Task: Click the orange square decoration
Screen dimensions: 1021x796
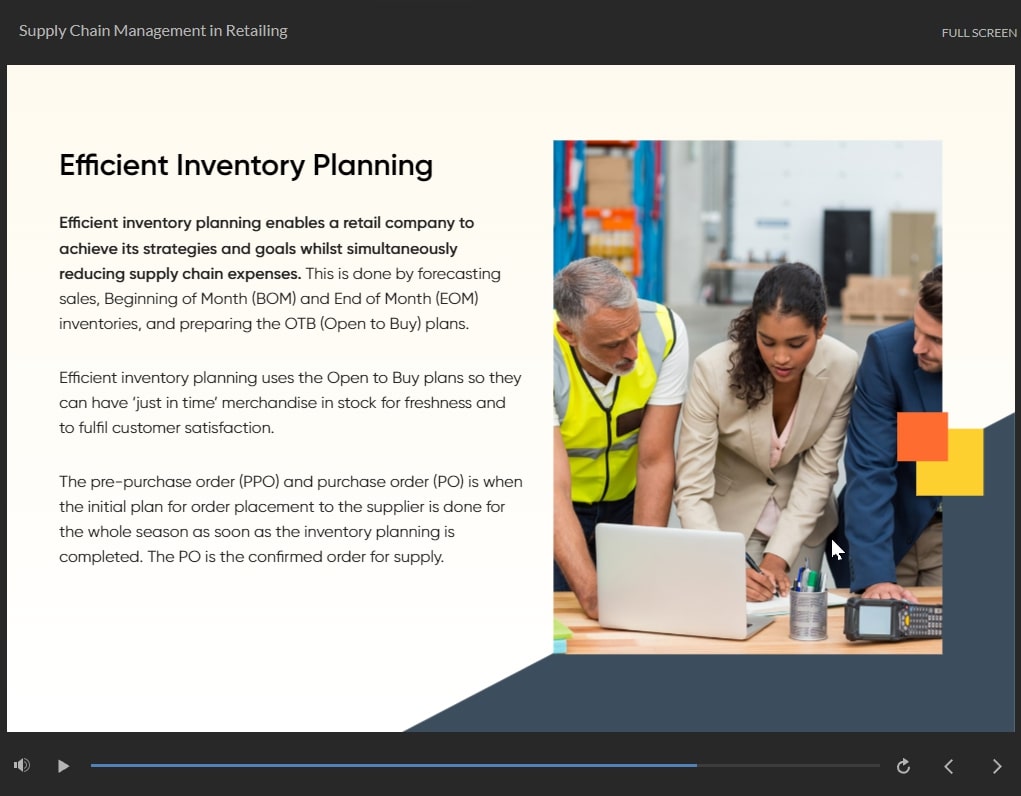Action: point(921,436)
